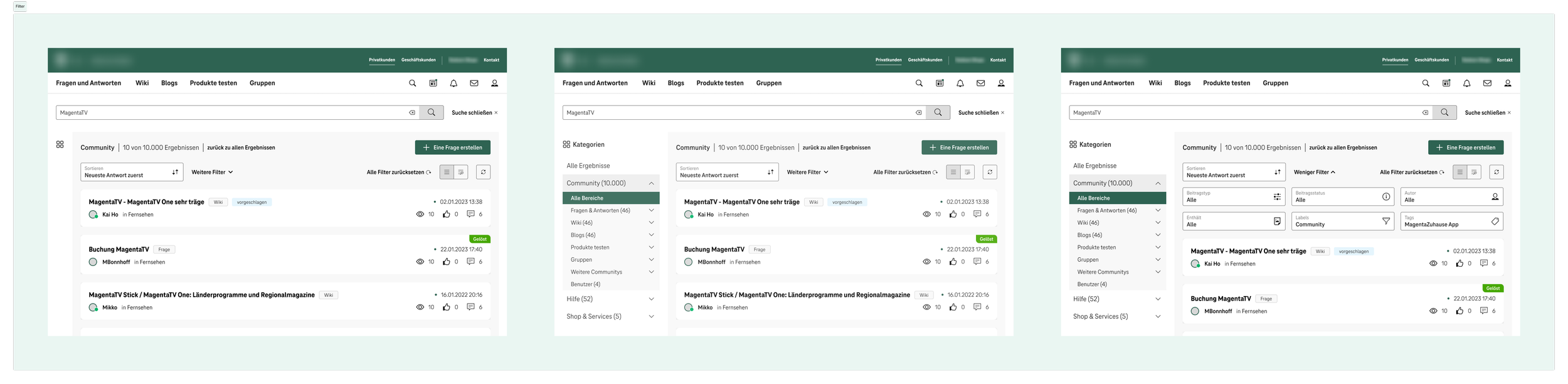Open search icon in second screen's navigation bar
Image resolution: width=1568 pixels, height=384 pixels.
tap(919, 83)
